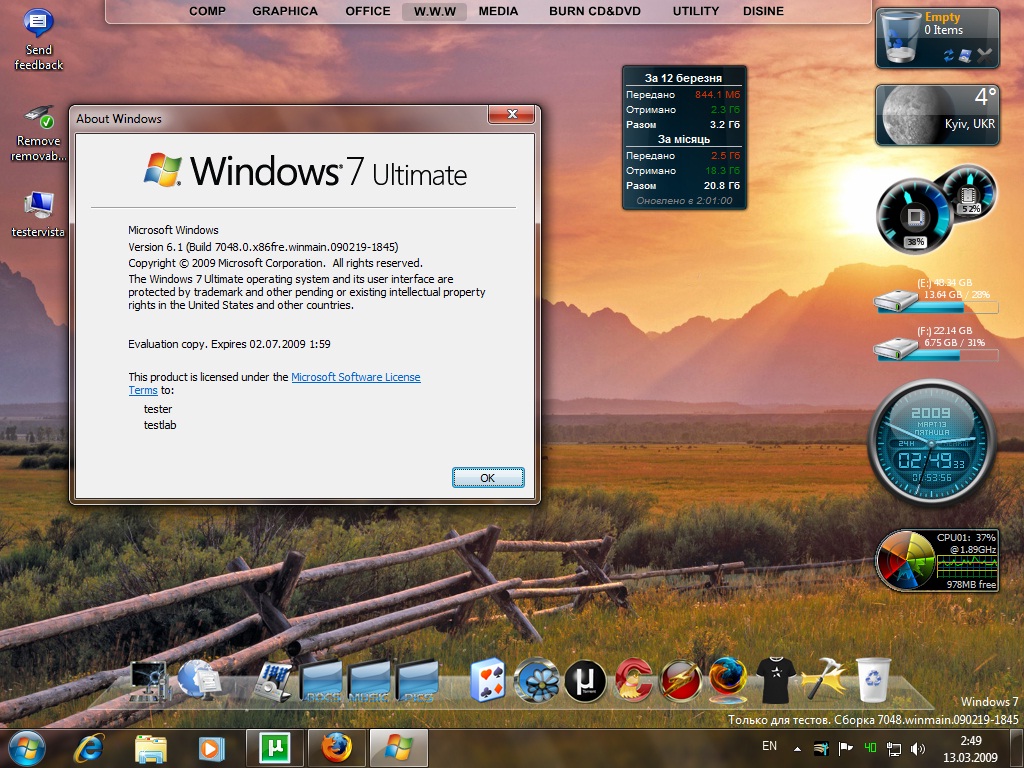Open the COMP menu in the top bar
The height and width of the screenshot is (768, 1024).
pyautogui.click(x=208, y=11)
